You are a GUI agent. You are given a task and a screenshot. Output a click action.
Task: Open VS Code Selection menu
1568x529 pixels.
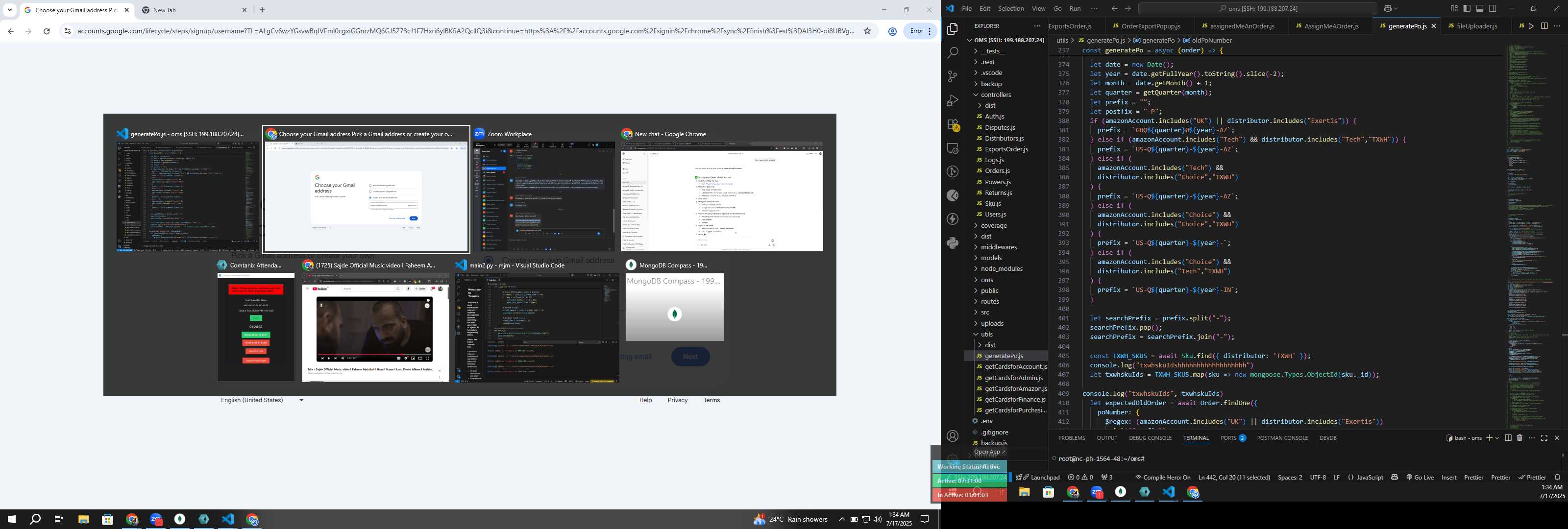pyautogui.click(x=1011, y=8)
